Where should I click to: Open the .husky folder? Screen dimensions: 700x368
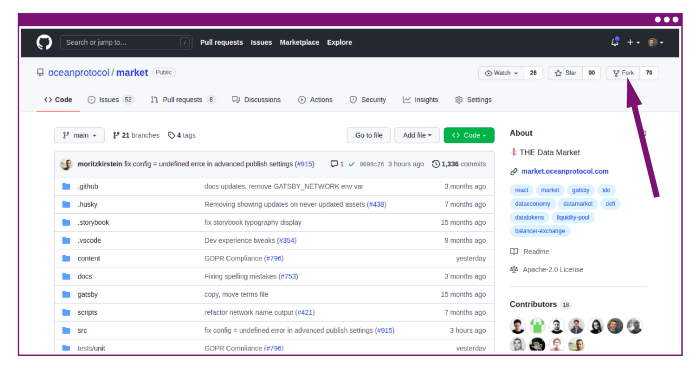pos(88,204)
